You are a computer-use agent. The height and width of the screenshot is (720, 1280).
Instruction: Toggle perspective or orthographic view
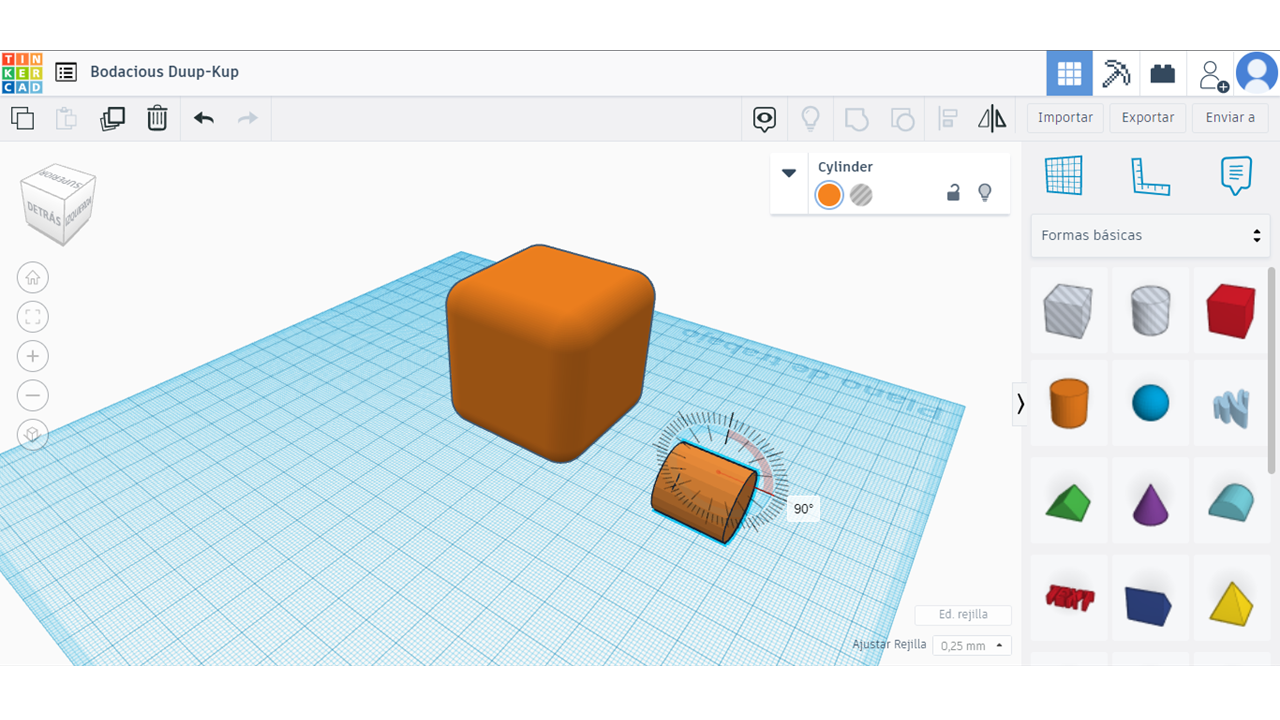33,434
